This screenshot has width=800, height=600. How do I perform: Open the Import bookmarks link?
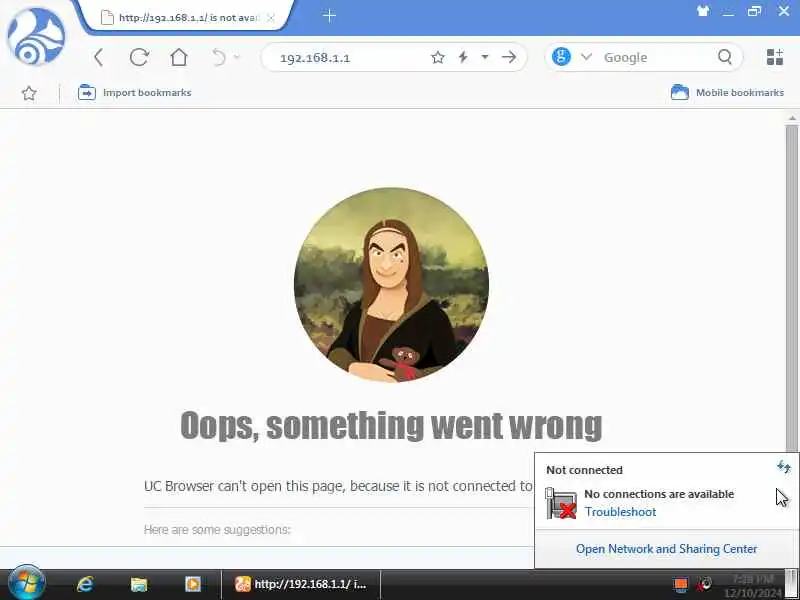point(147,92)
